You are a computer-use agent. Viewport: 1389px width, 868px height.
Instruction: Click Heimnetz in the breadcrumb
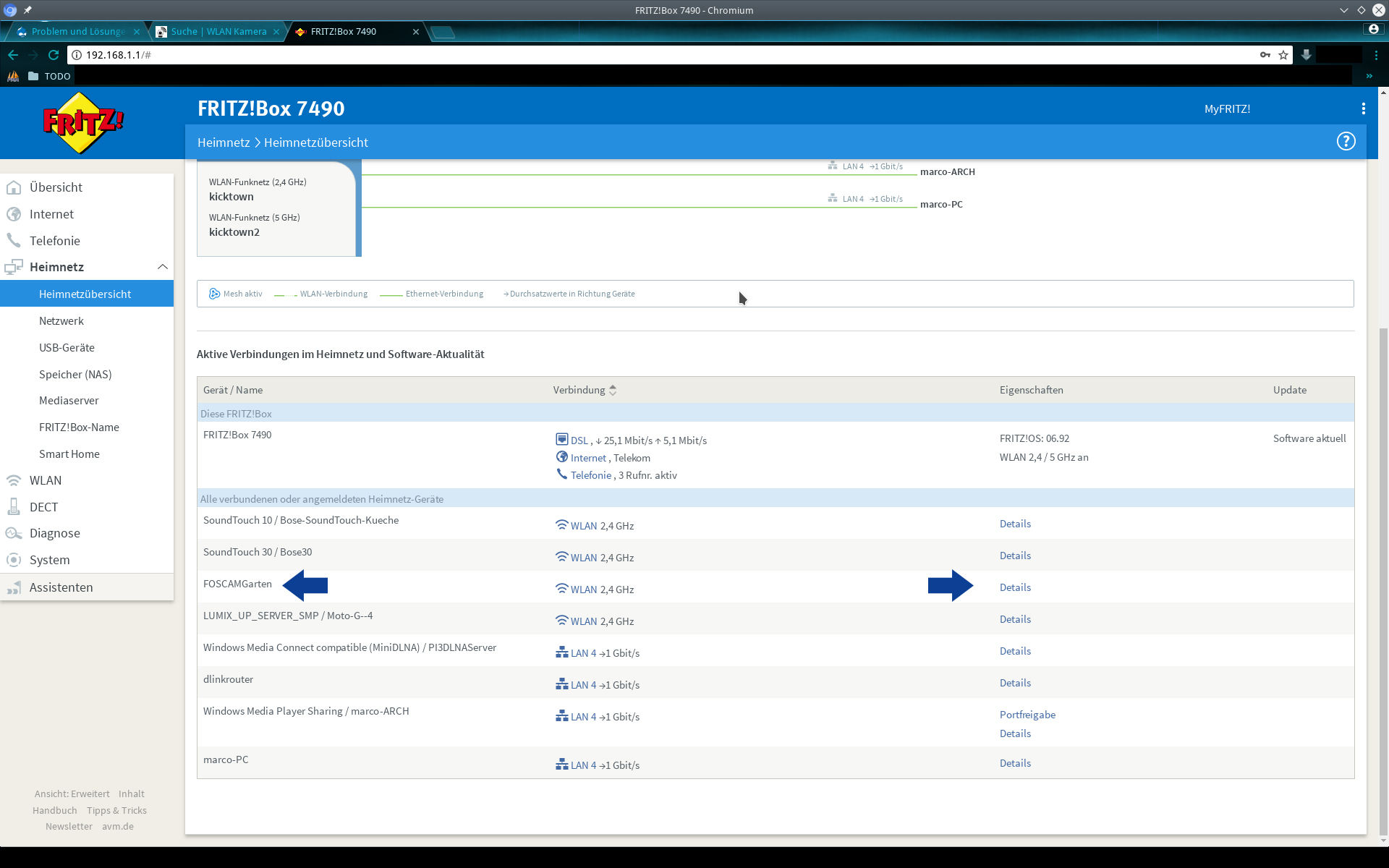[x=224, y=142]
